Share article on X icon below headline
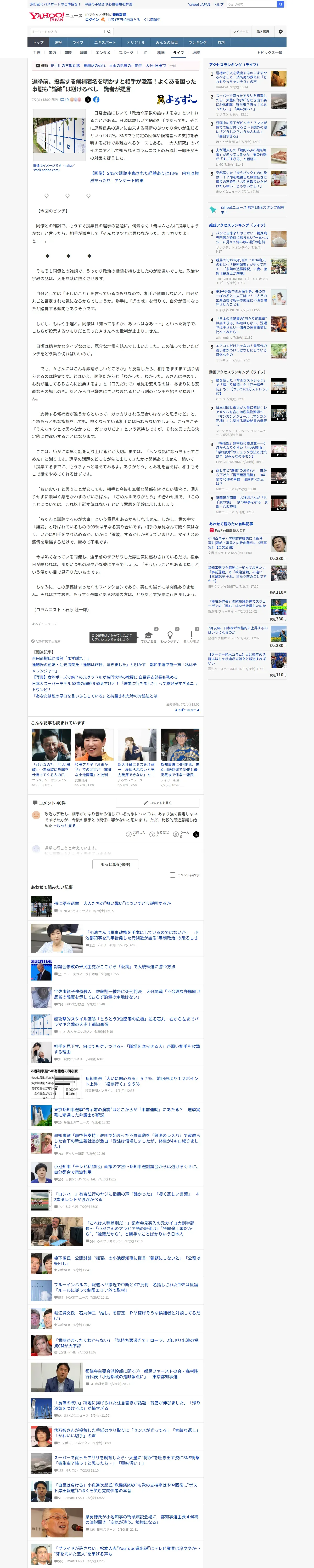 88,99
